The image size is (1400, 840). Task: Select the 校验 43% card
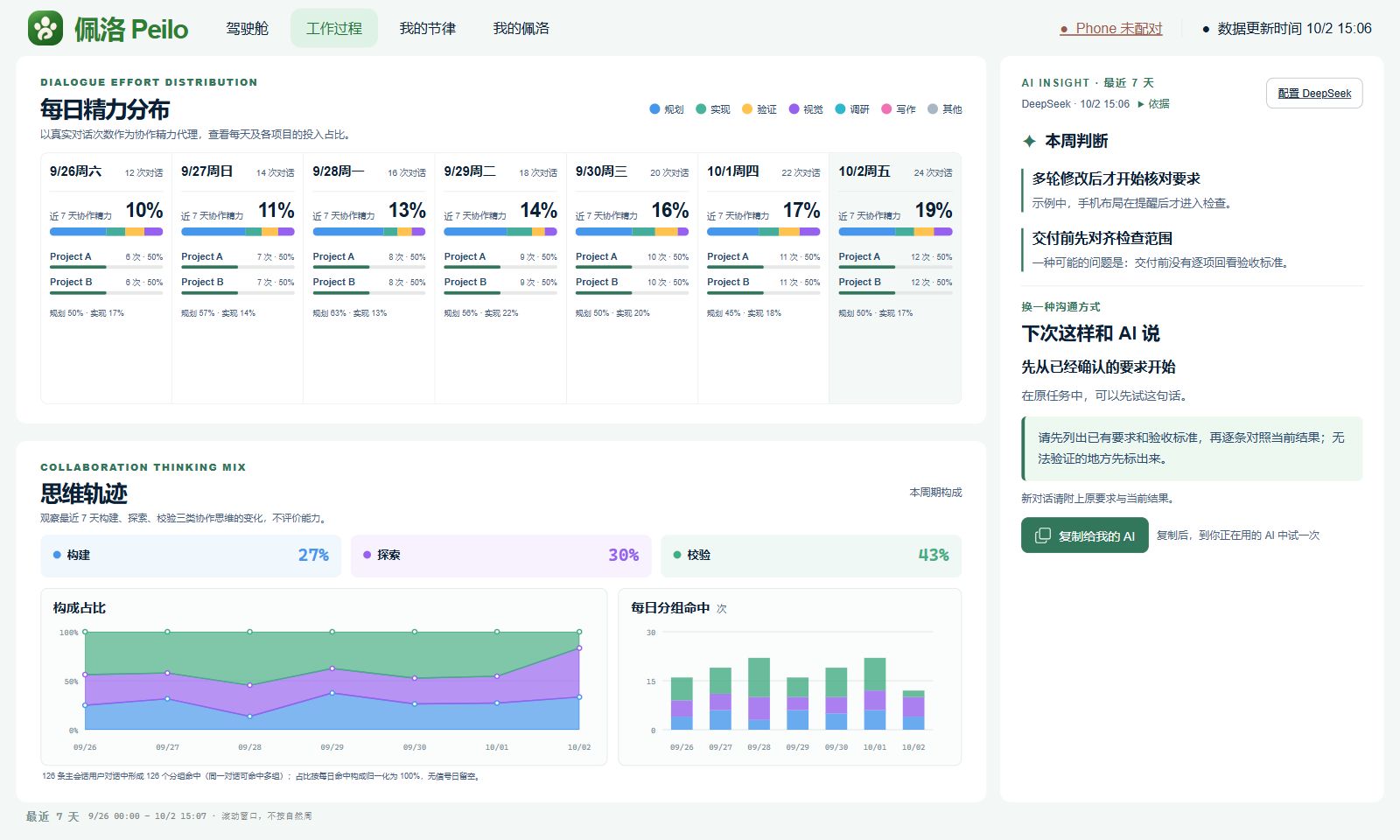811,556
